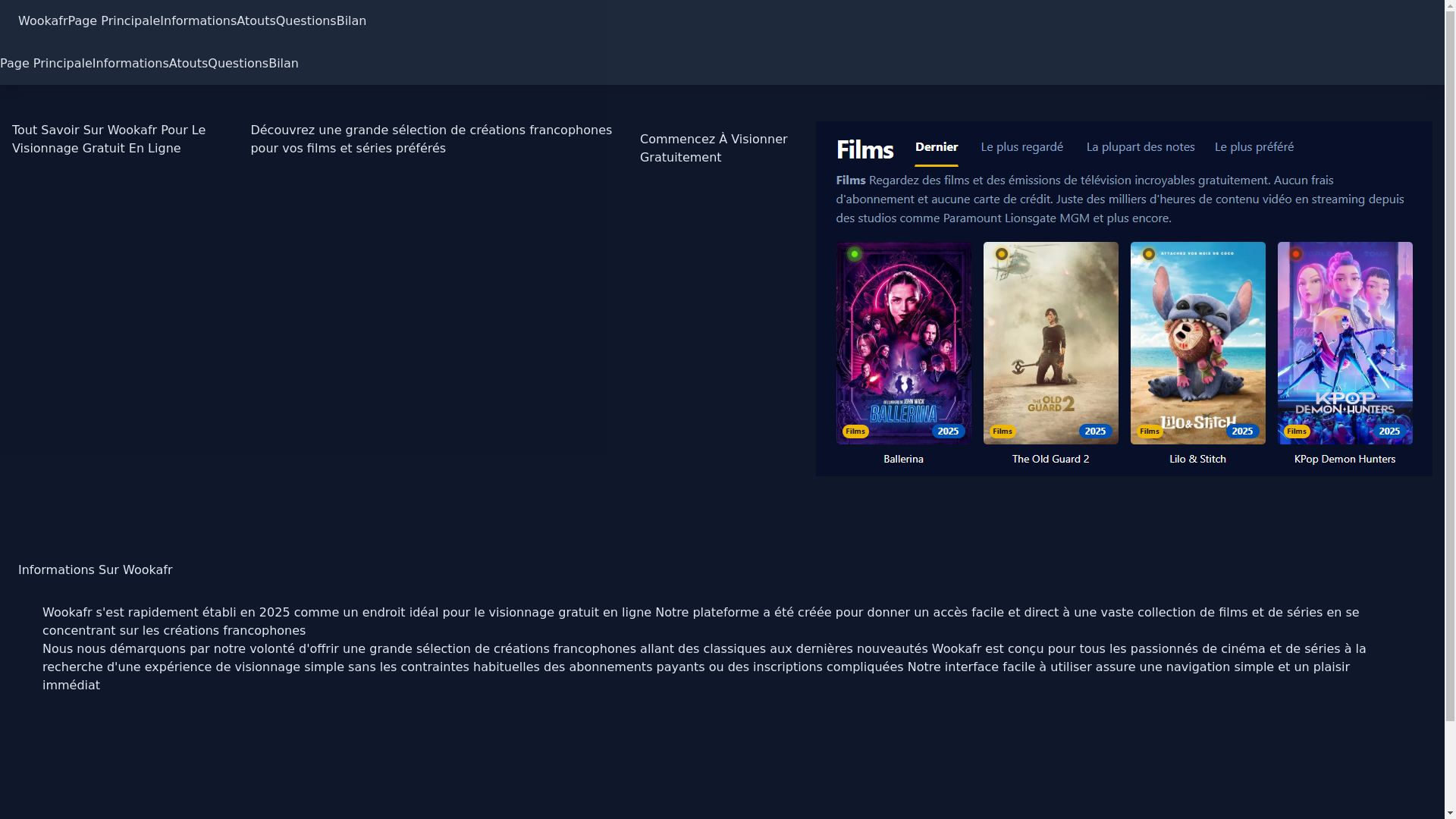The width and height of the screenshot is (1456, 819).
Task: Click the 2025 badge on KPop Demon Hunters
Action: pos(1390,431)
